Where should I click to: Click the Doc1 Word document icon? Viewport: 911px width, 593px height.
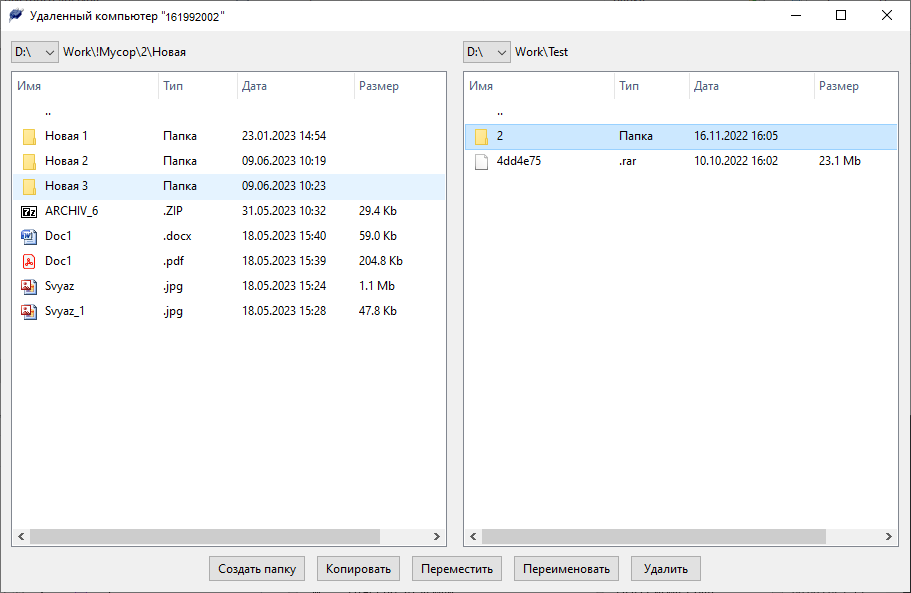(x=29, y=236)
